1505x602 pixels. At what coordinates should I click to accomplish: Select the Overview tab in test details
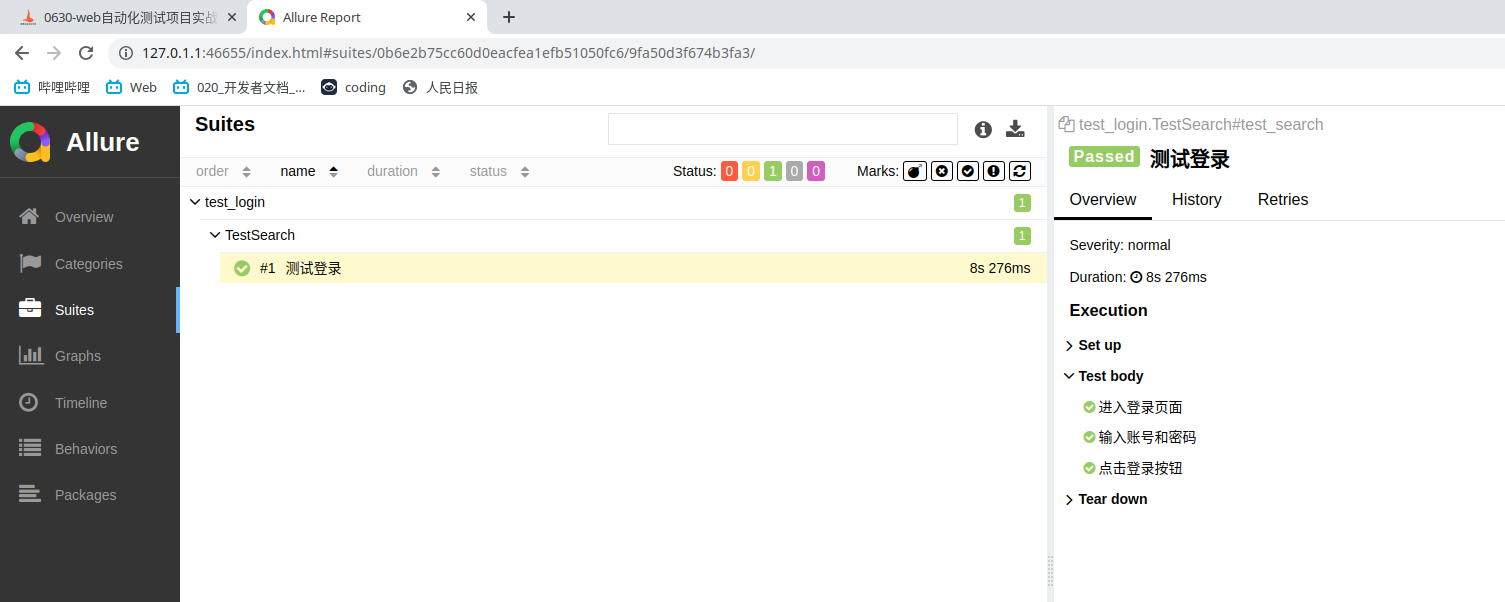[x=1103, y=199]
